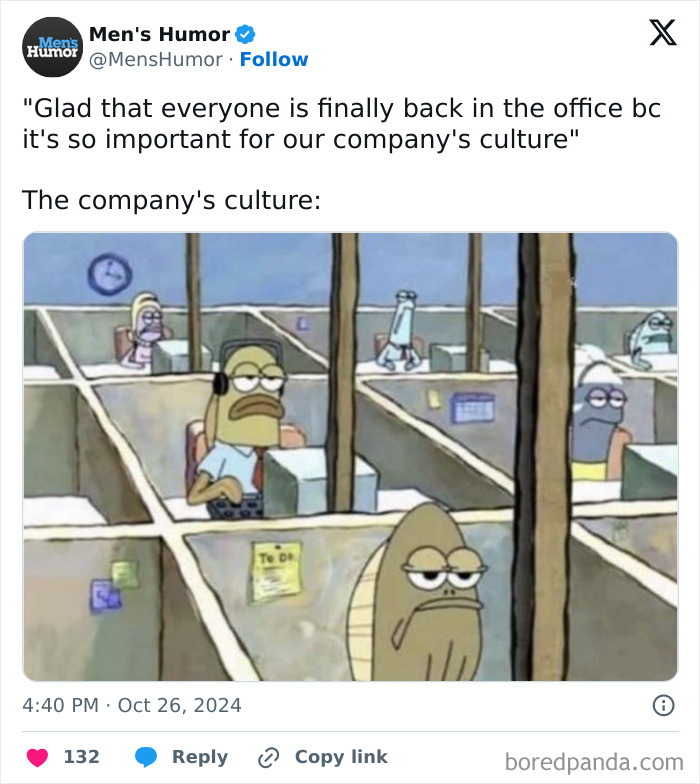Screen dimensions: 700x784
Task: Click the Copy link text
Action: click(341, 756)
